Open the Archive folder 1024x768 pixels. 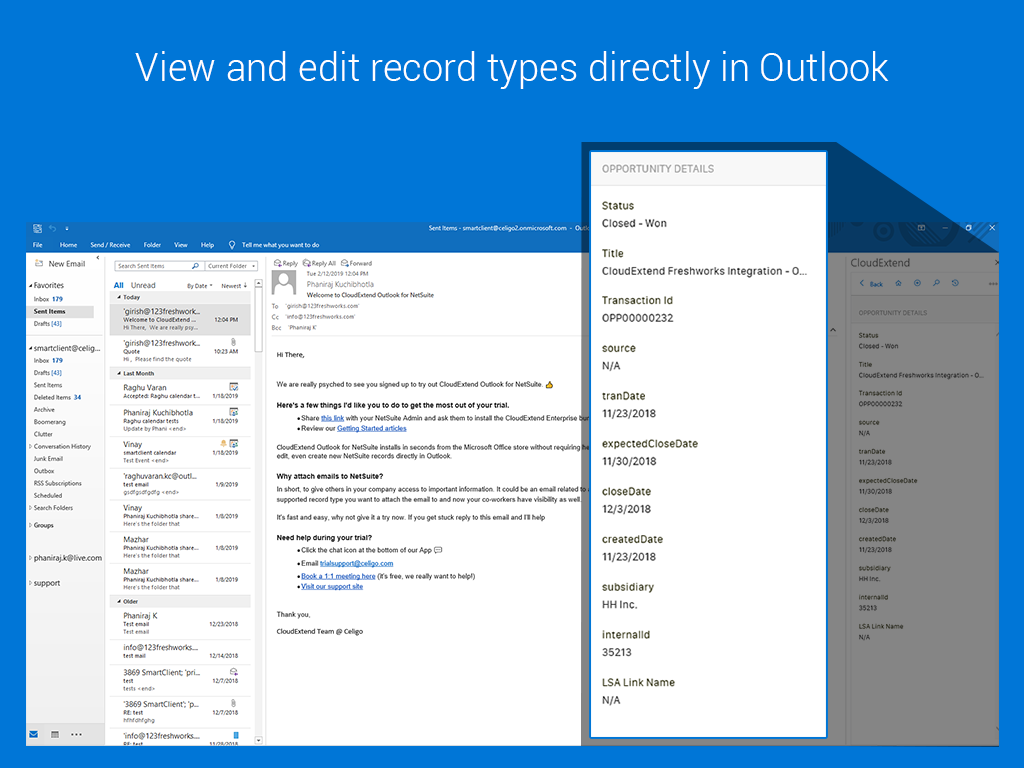pyautogui.click(x=44, y=409)
